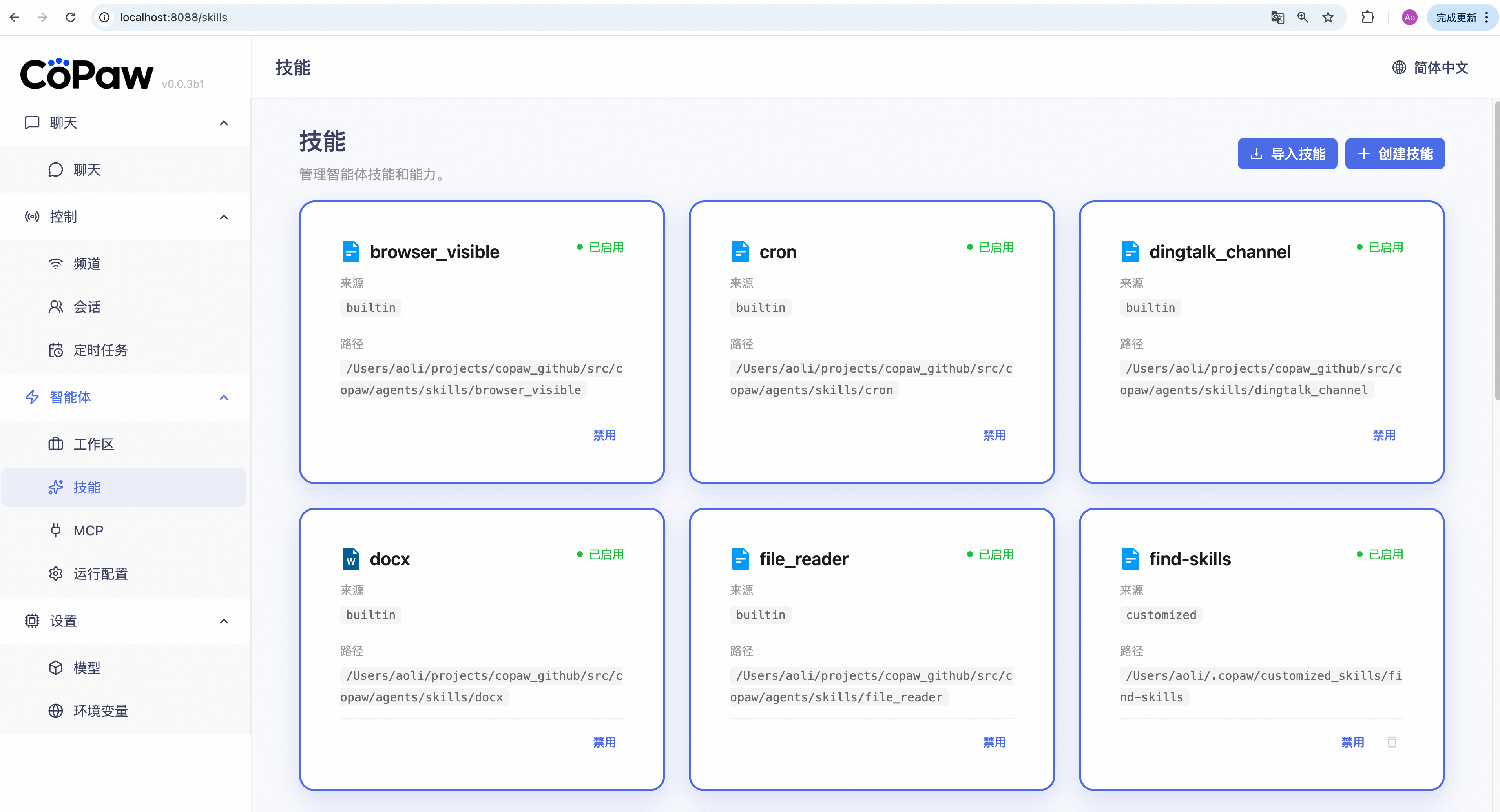Open the 模型 models page
The image size is (1500, 812).
click(124, 668)
